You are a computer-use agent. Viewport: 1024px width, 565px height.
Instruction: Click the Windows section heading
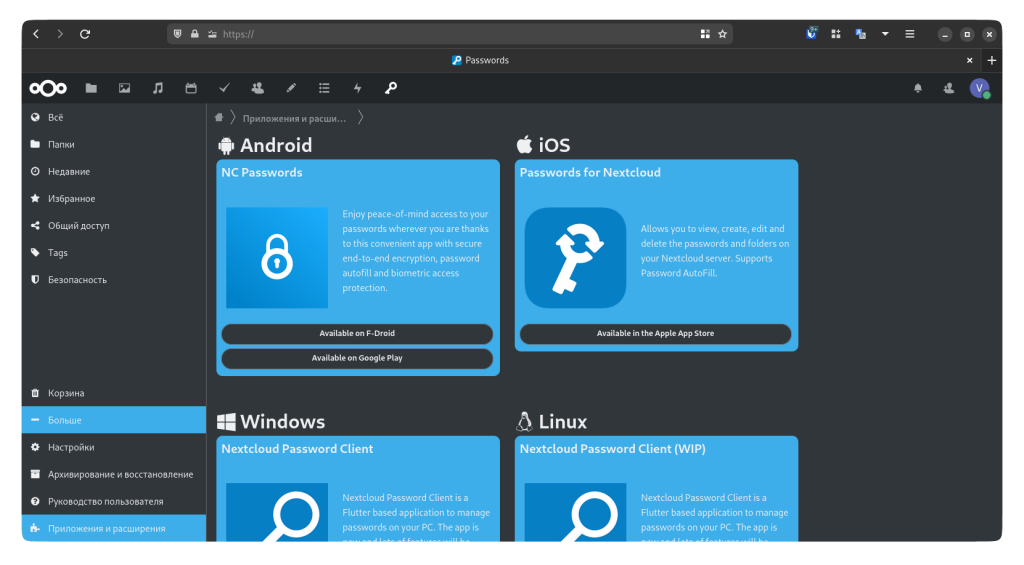tap(271, 421)
